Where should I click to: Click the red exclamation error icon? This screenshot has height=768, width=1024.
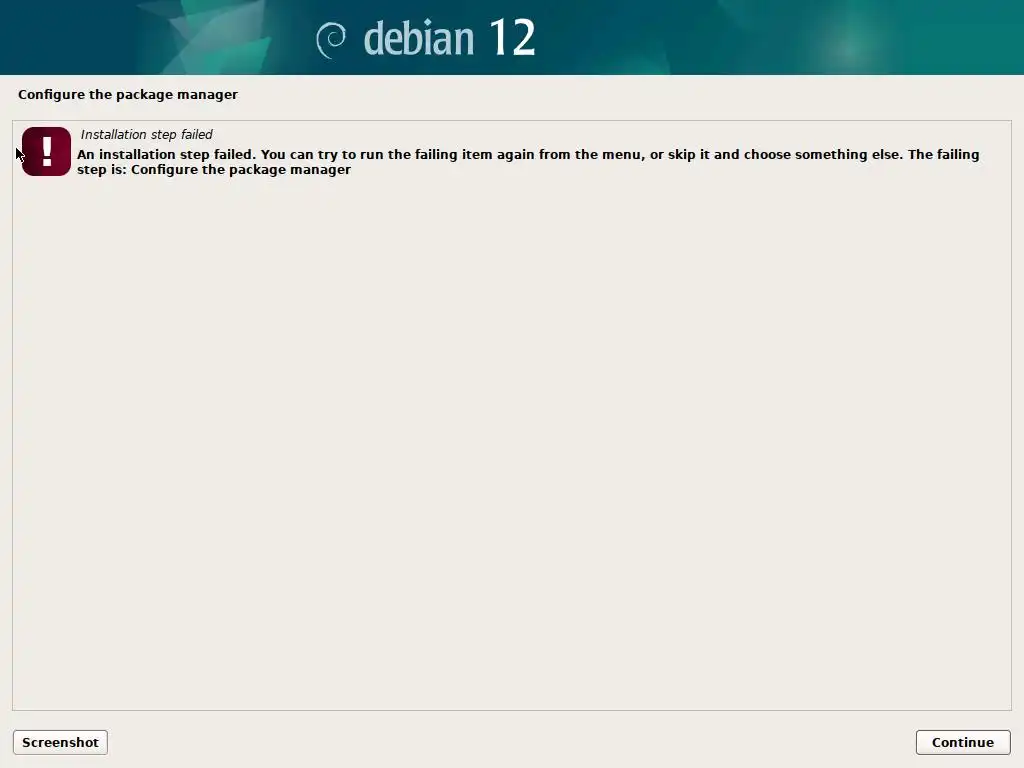click(46, 152)
